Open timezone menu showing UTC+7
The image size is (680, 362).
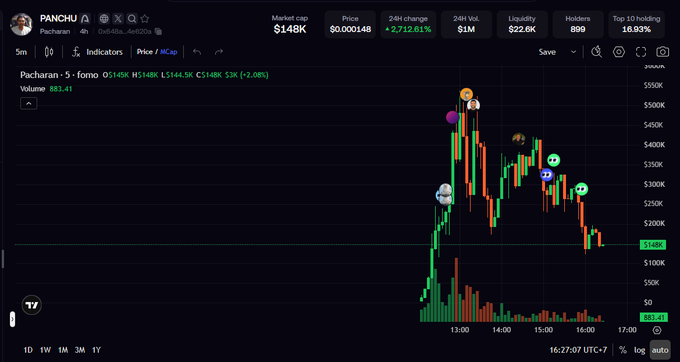tap(578, 350)
